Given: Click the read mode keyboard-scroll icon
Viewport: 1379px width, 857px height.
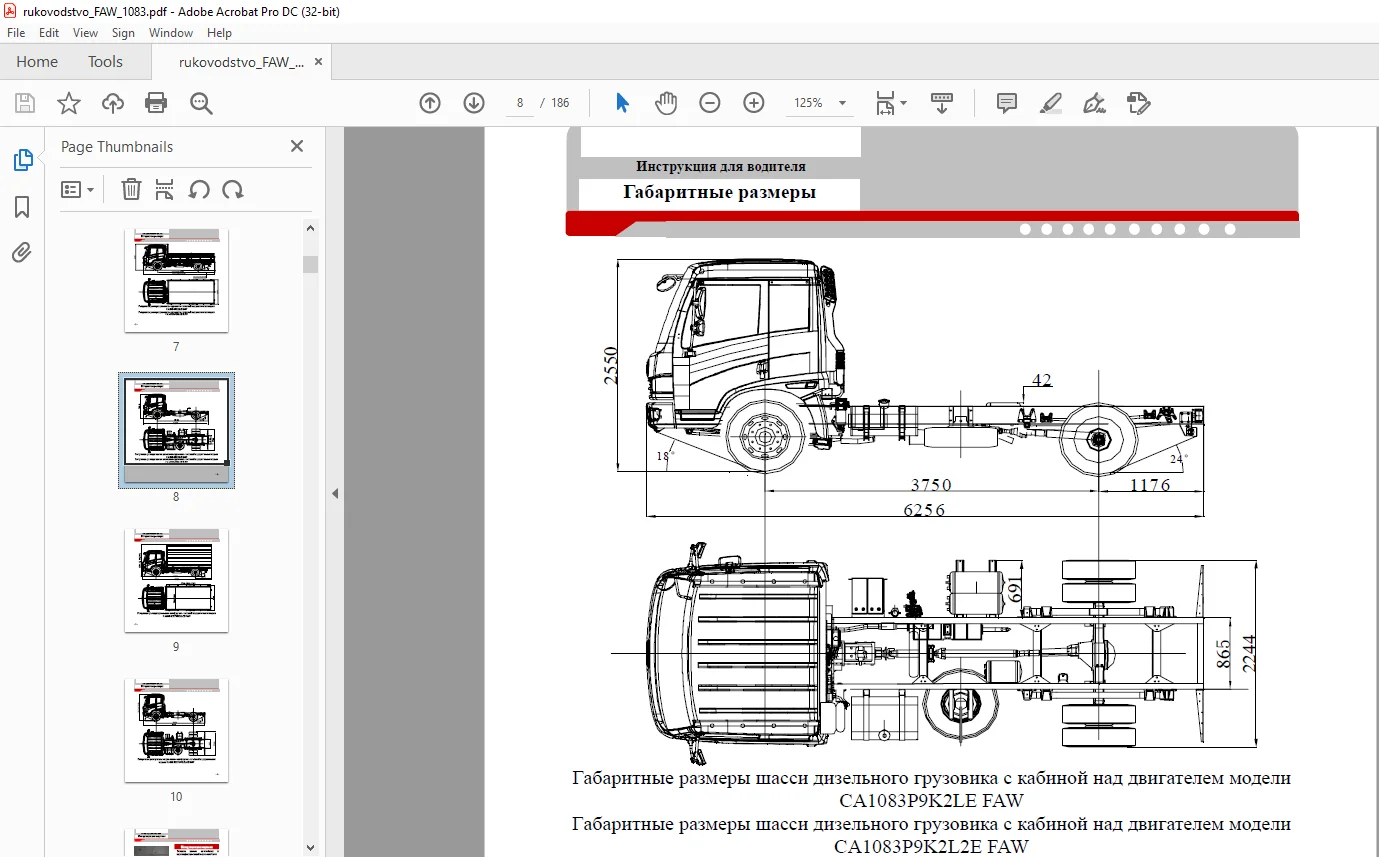Looking at the screenshot, I should 942,103.
